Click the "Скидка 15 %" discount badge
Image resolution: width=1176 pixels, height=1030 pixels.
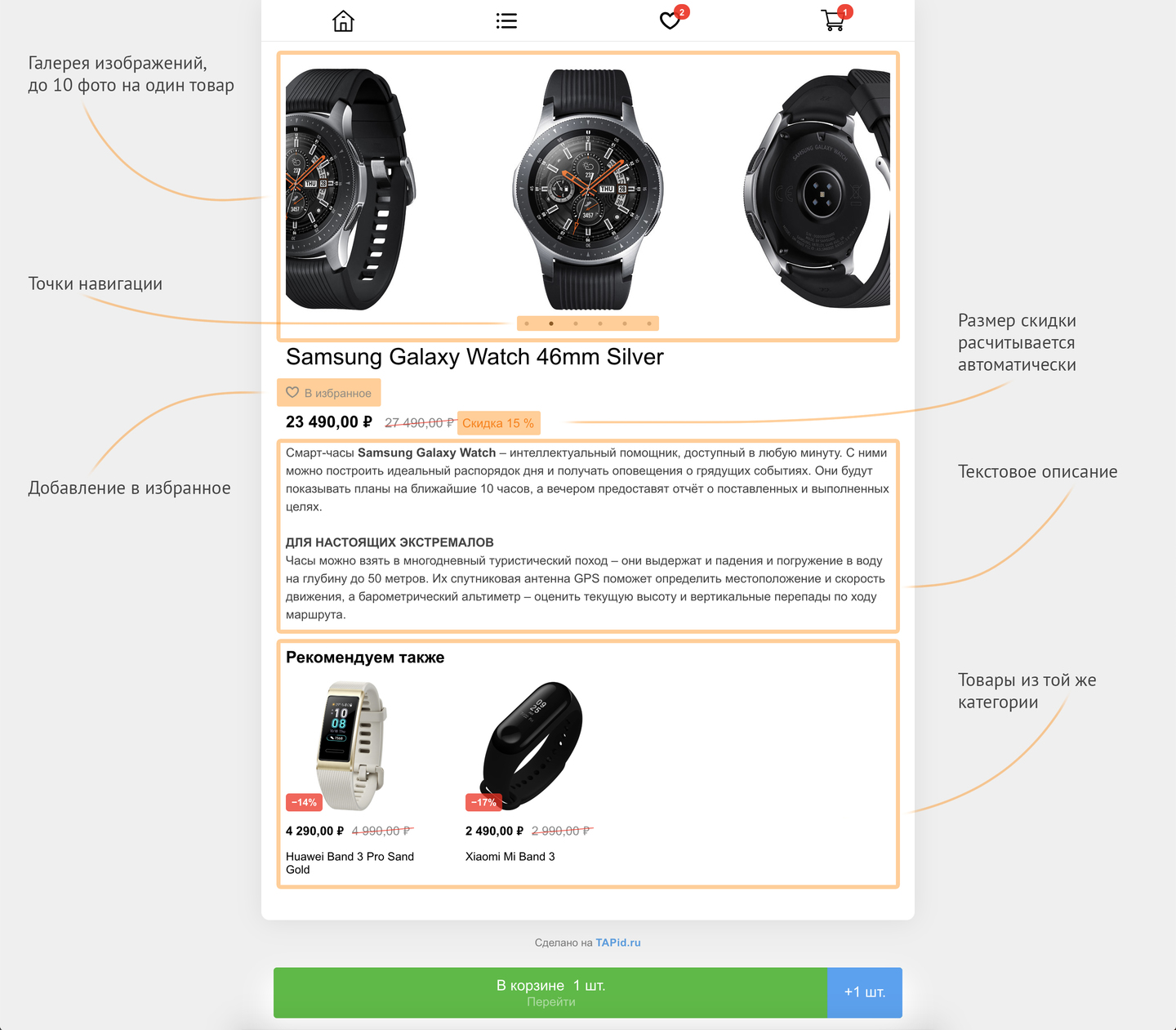[x=498, y=423]
